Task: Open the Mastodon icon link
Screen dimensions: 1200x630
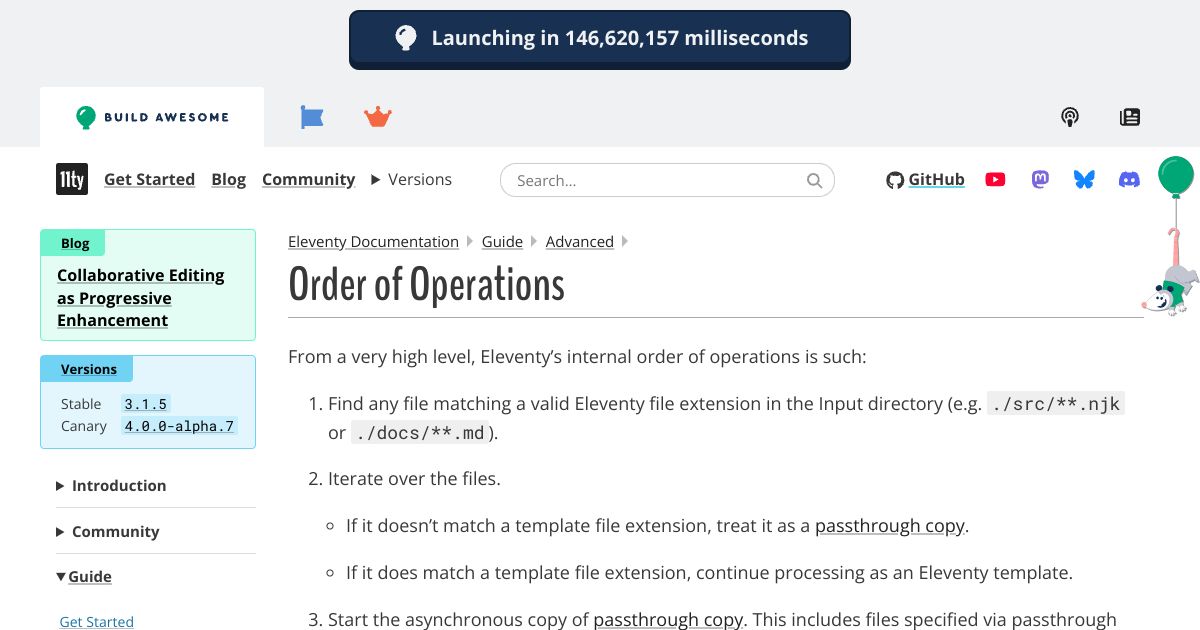Action: click(x=1040, y=179)
